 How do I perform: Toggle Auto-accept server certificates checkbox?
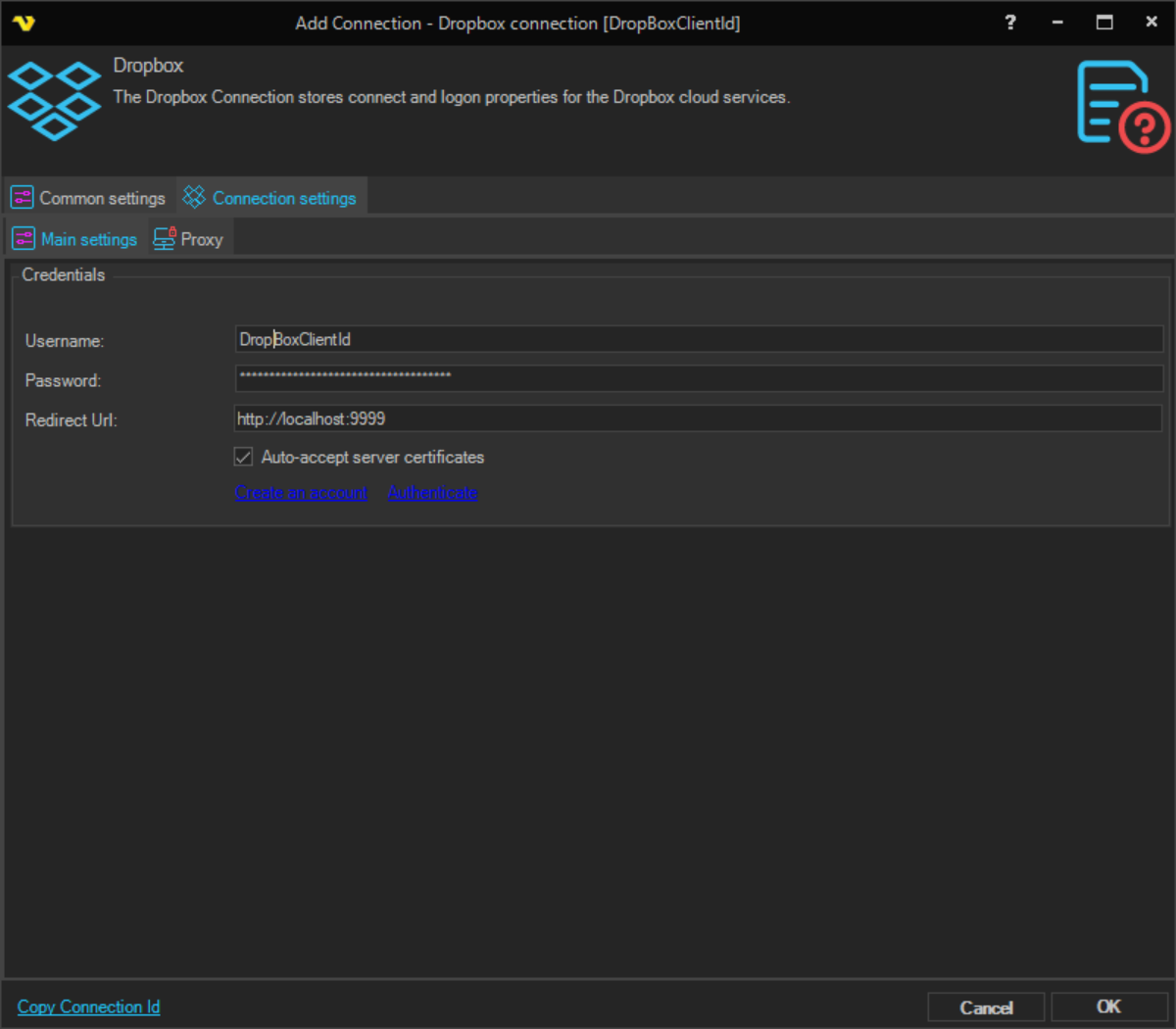[x=244, y=457]
